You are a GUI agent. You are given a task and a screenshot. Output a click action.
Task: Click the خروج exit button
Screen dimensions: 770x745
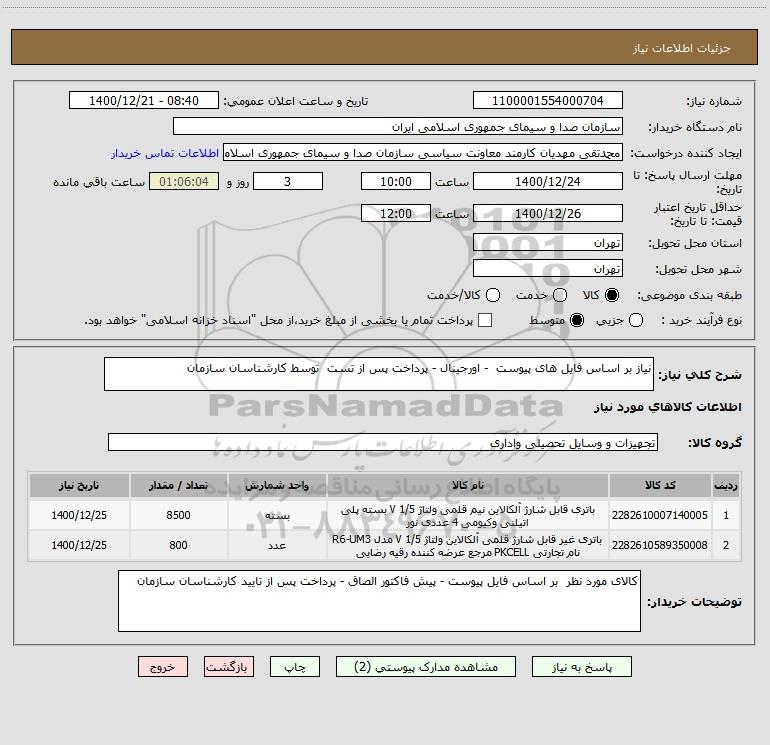tap(163, 667)
